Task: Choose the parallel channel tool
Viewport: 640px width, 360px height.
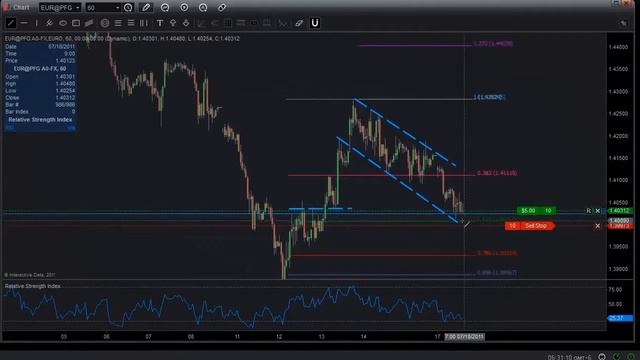Action: coord(89,23)
